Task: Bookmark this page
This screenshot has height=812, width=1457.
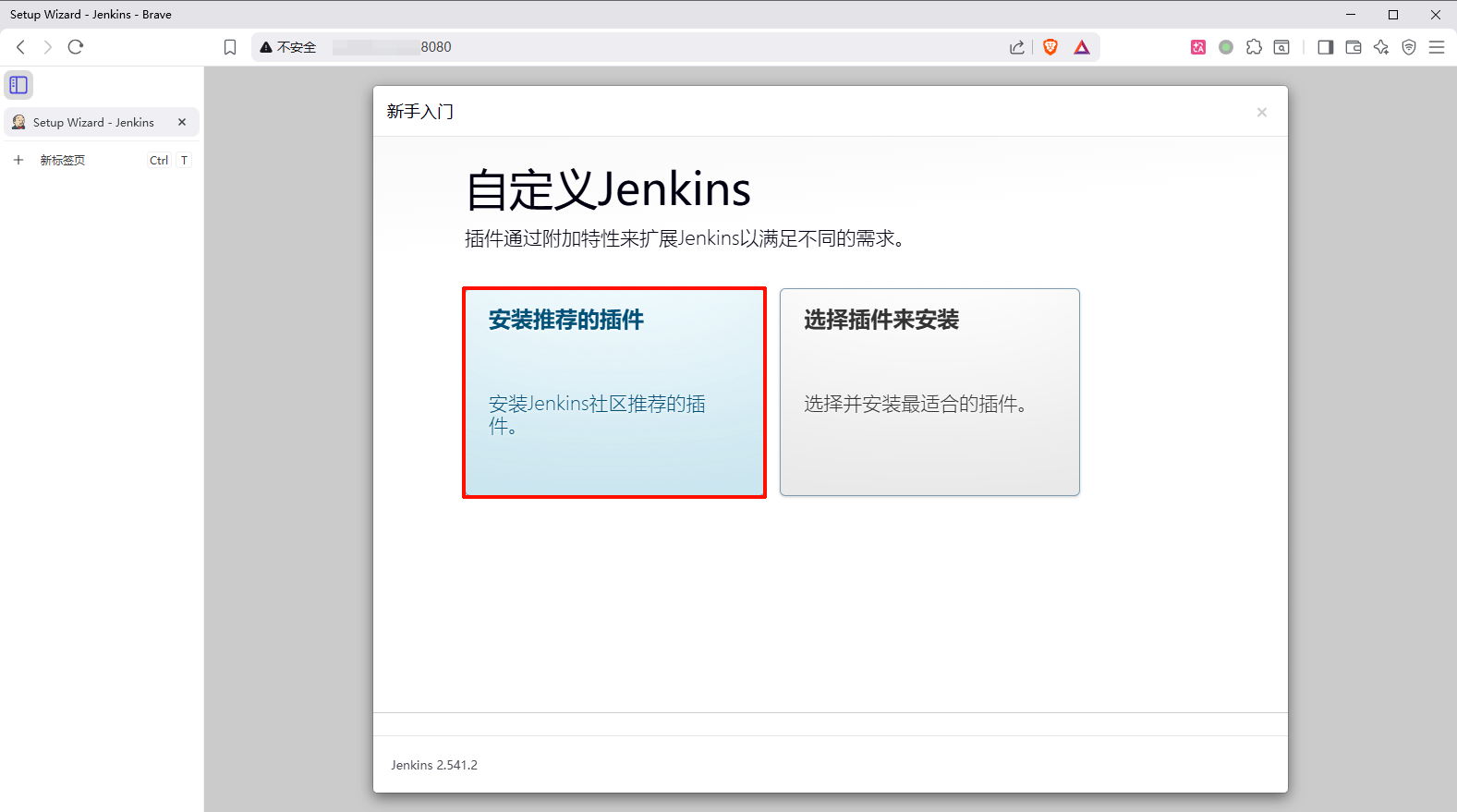Action: coord(230,47)
